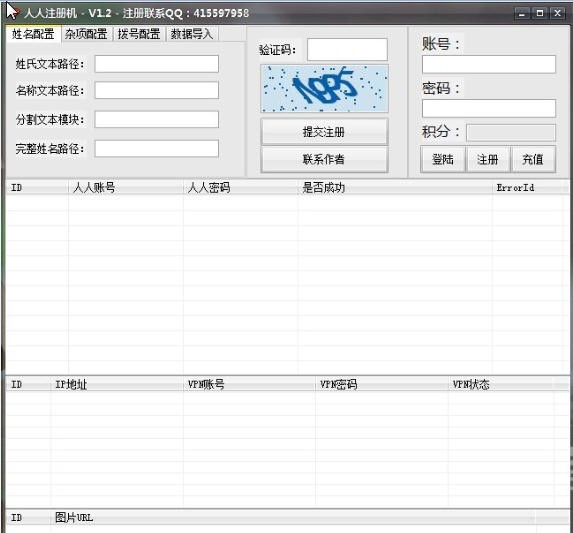This screenshot has width=573, height=533.
Task: Switch to the 姓名配置 tab
Action: [x=33, y=34]
